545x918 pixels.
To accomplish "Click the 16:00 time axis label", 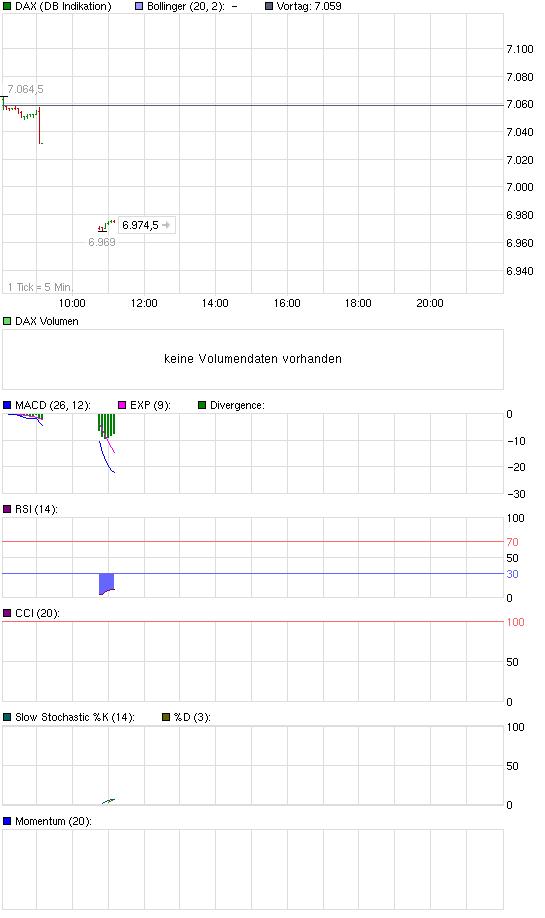I will pyautogui.click(x=287, y=303).
